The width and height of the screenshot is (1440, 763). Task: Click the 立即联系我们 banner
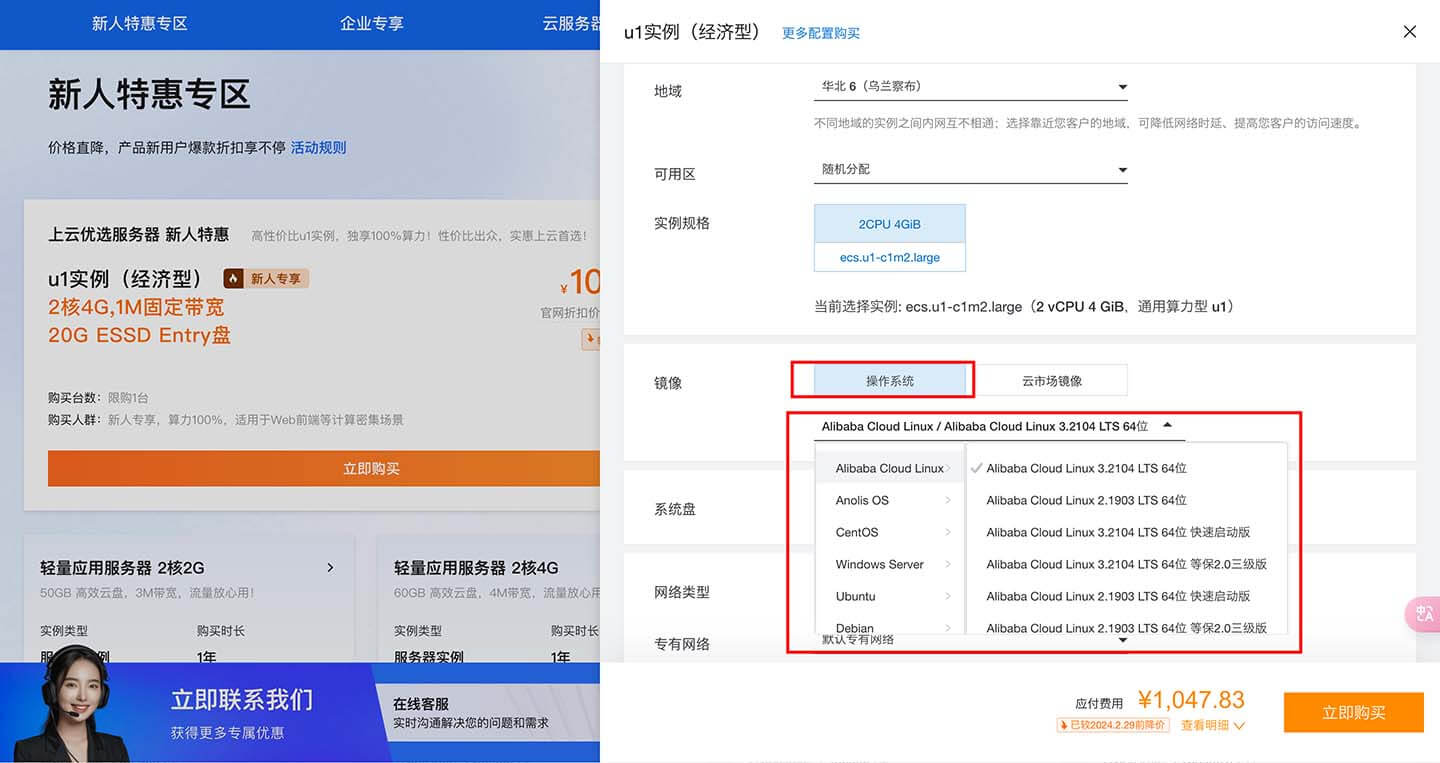click(242, 699)
